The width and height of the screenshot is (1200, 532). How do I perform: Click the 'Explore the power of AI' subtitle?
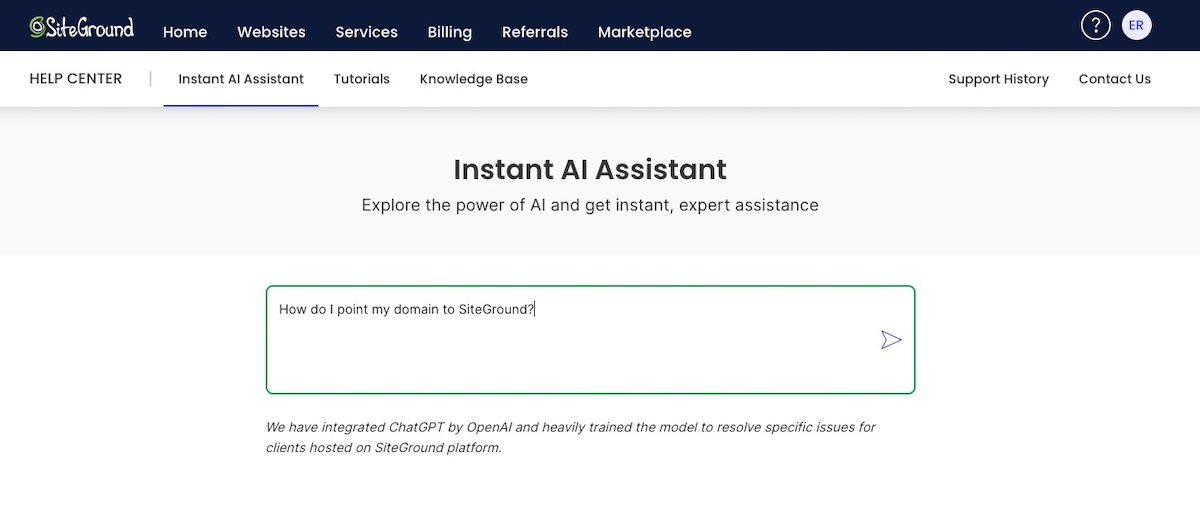590,205
